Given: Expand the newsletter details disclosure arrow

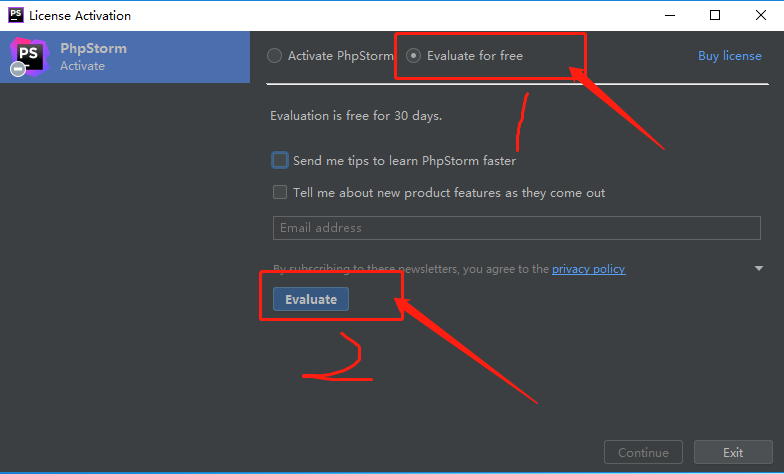Looking at the screenshot, I should [758, 268].
